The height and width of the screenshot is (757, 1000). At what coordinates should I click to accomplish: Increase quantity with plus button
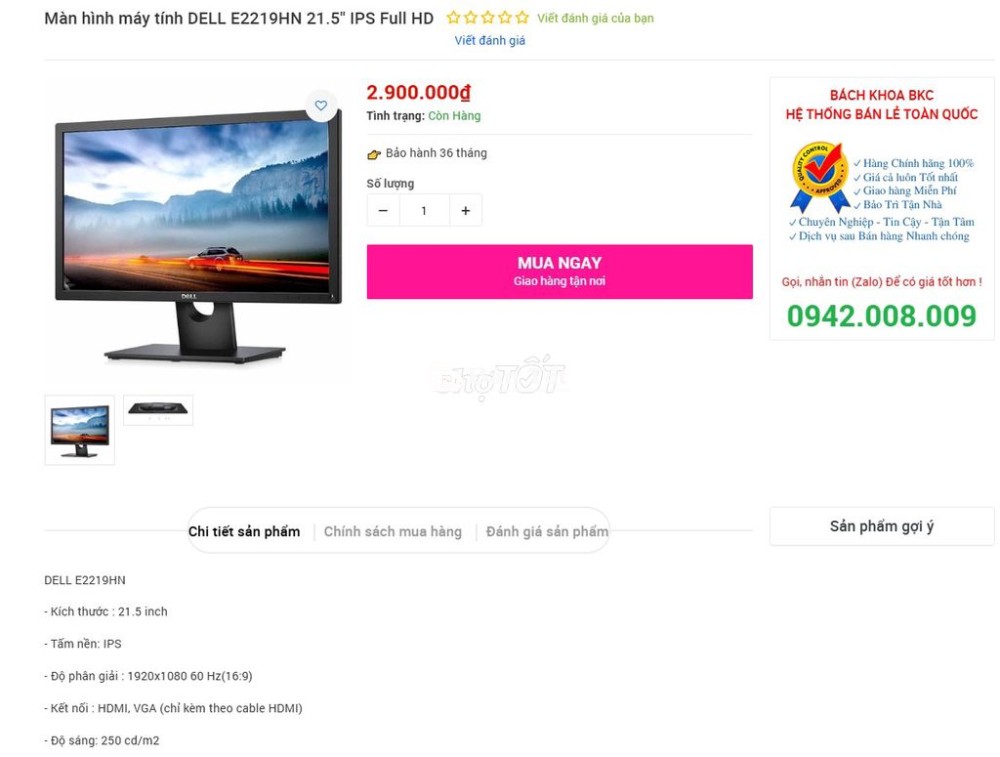tap(466, 210)
